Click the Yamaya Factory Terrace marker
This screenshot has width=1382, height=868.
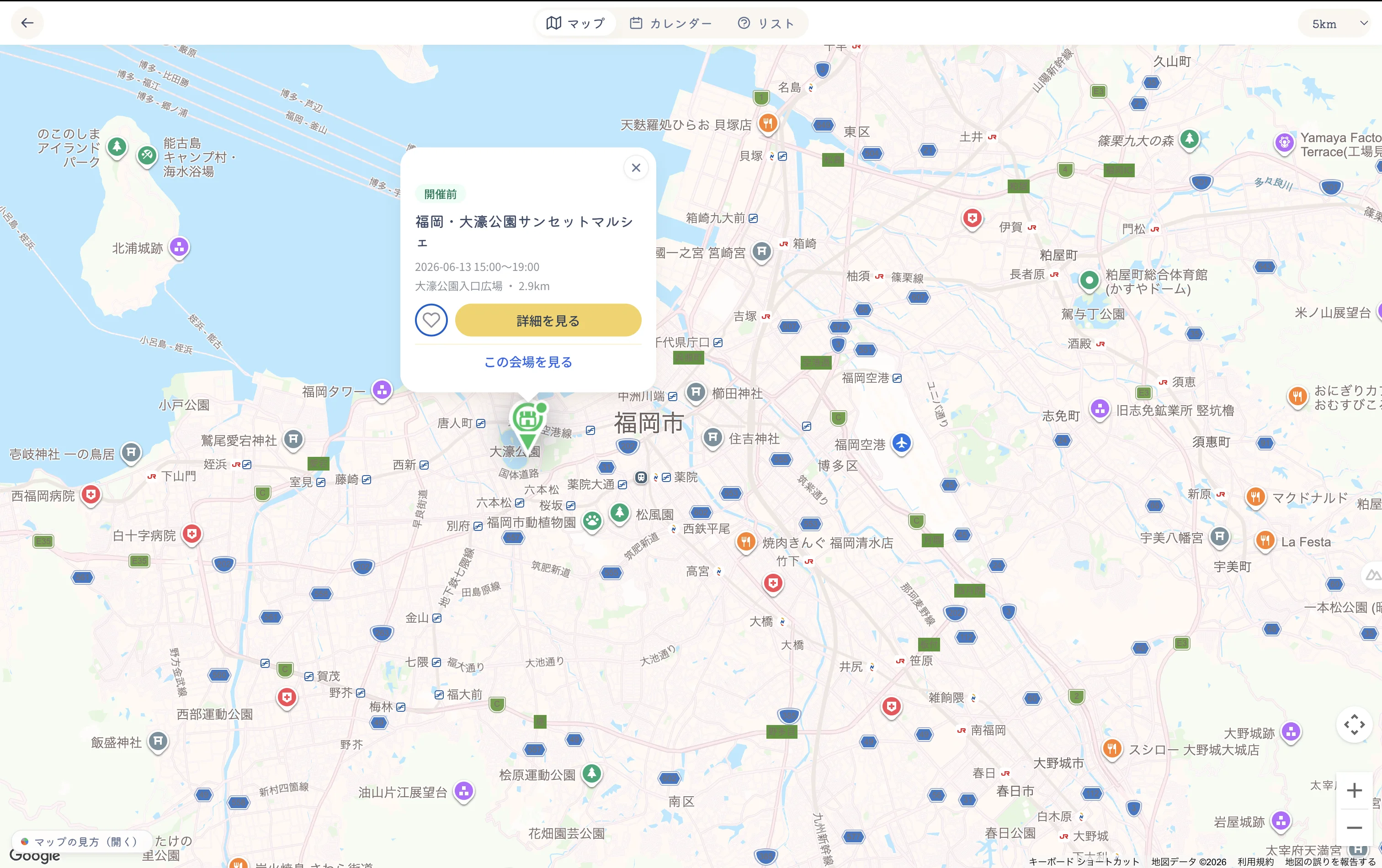click(1285, 143)
